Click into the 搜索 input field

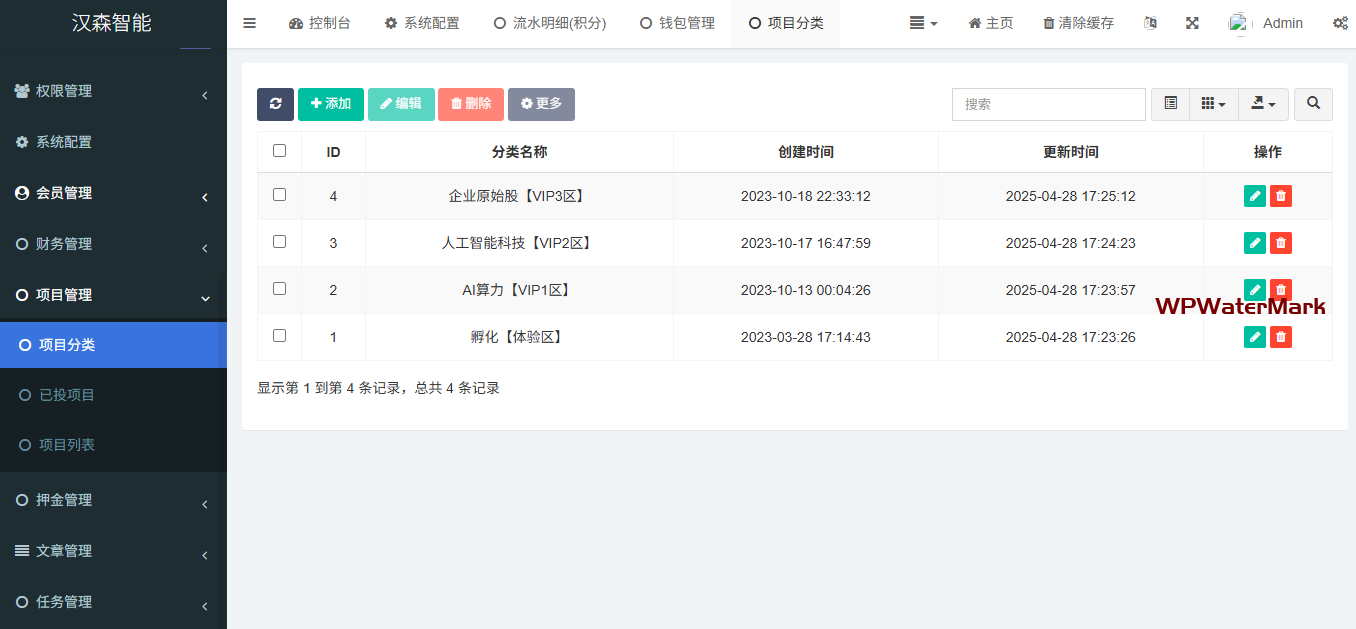point(1048,104)
